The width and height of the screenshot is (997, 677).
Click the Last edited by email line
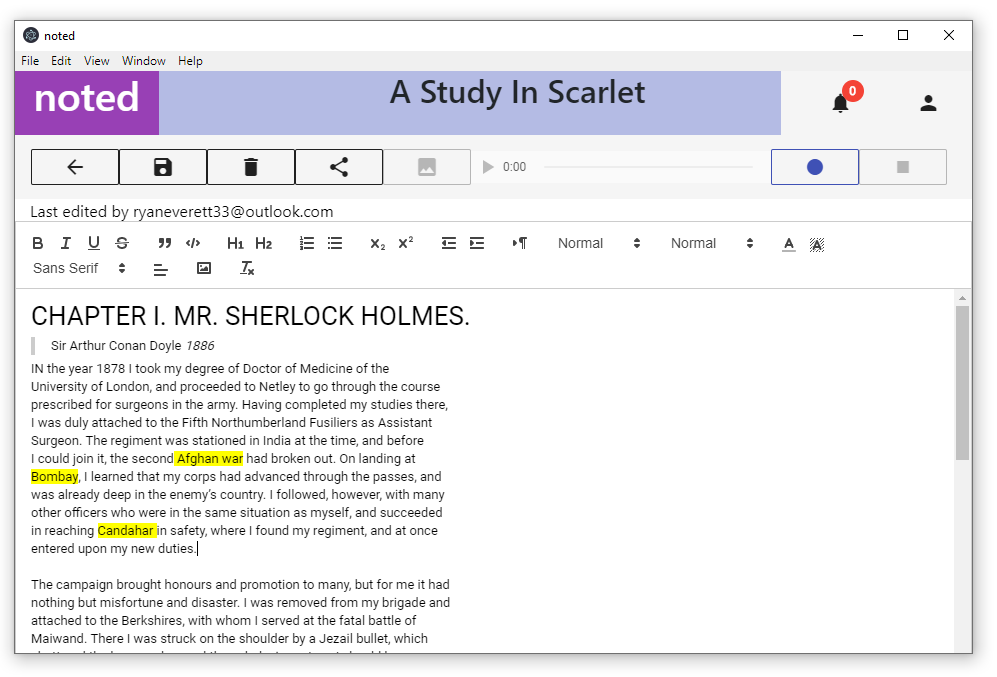pyautogui.click(x=182, y=212)
